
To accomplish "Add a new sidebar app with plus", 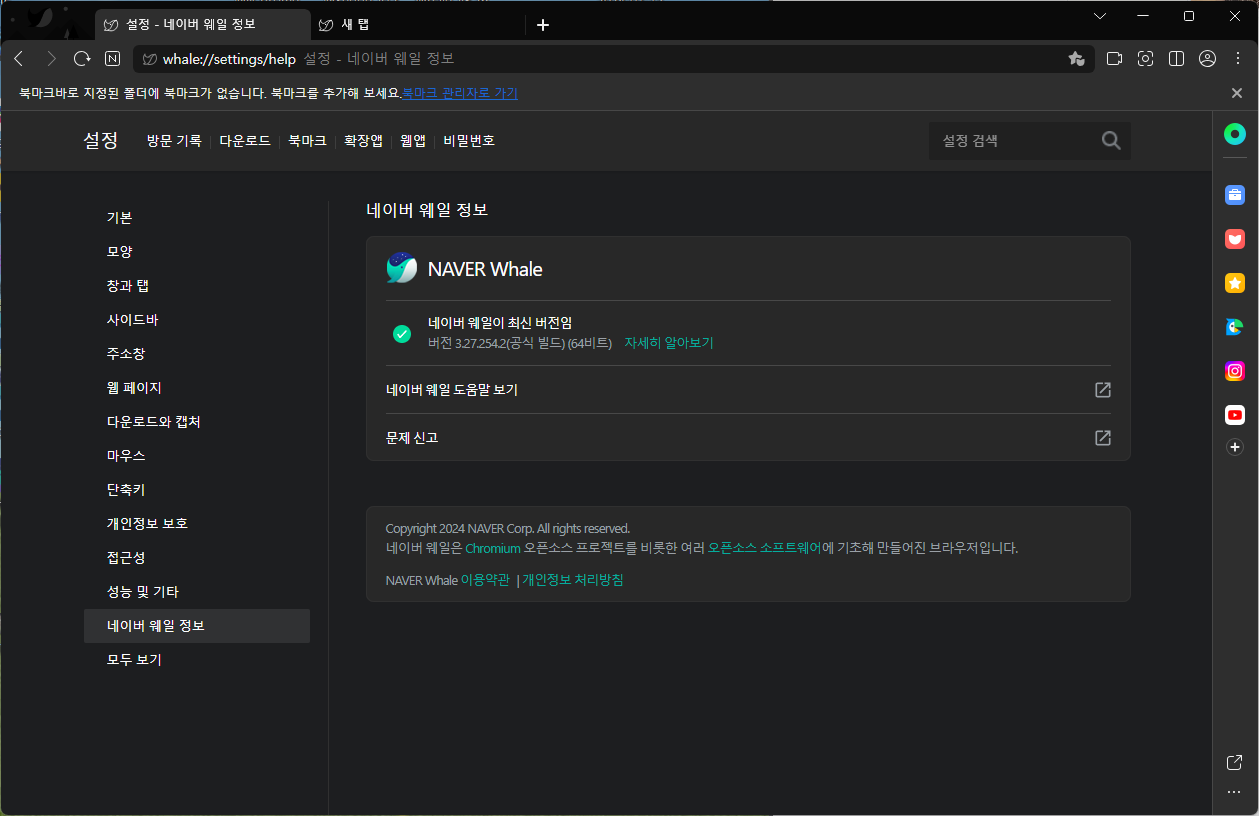I will pos(1235,447).
